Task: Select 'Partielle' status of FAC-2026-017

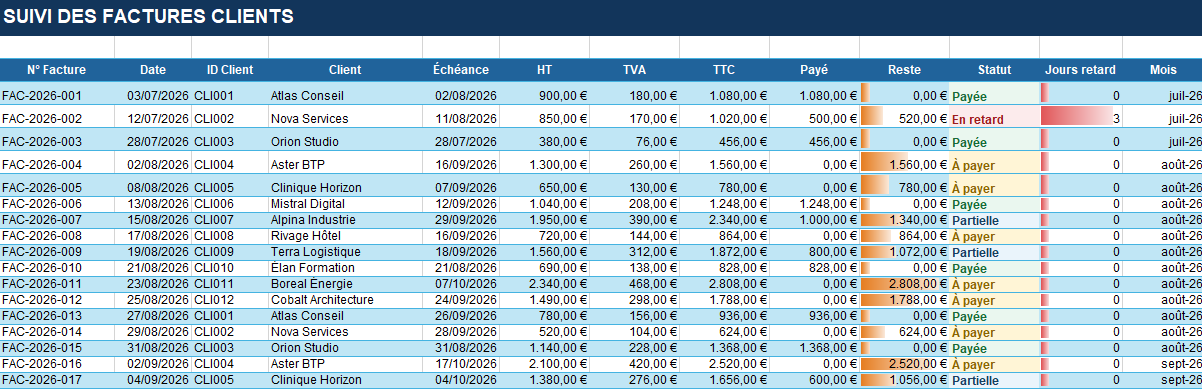Action: click(x=994, y=380)
